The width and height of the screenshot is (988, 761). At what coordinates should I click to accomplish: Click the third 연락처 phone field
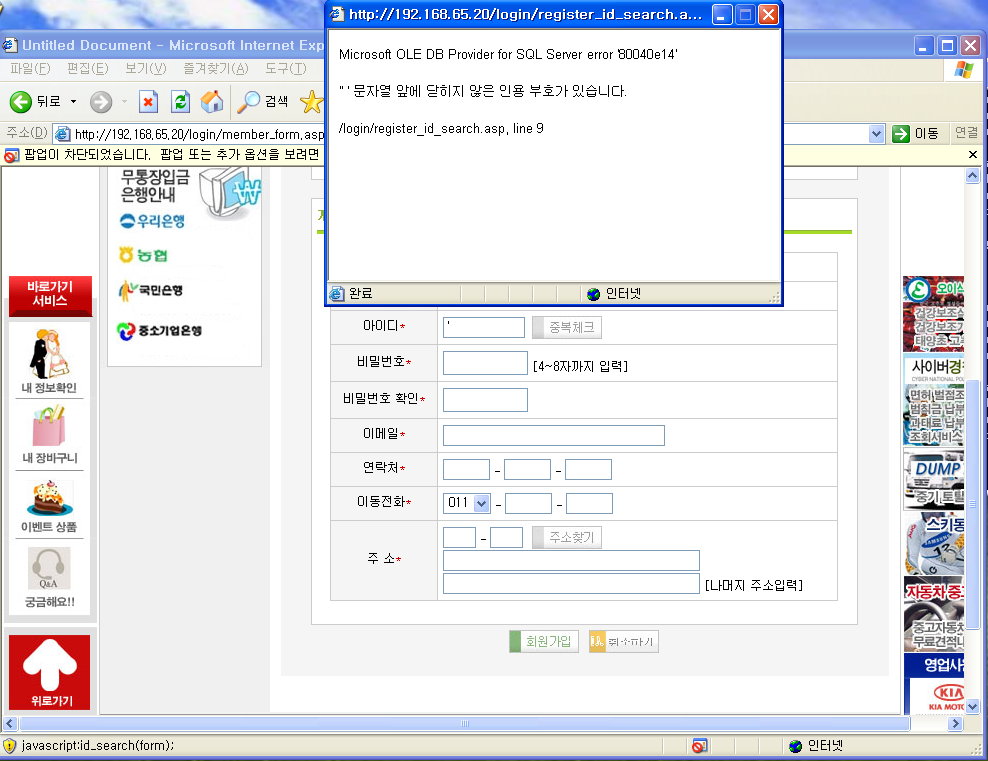589,469
